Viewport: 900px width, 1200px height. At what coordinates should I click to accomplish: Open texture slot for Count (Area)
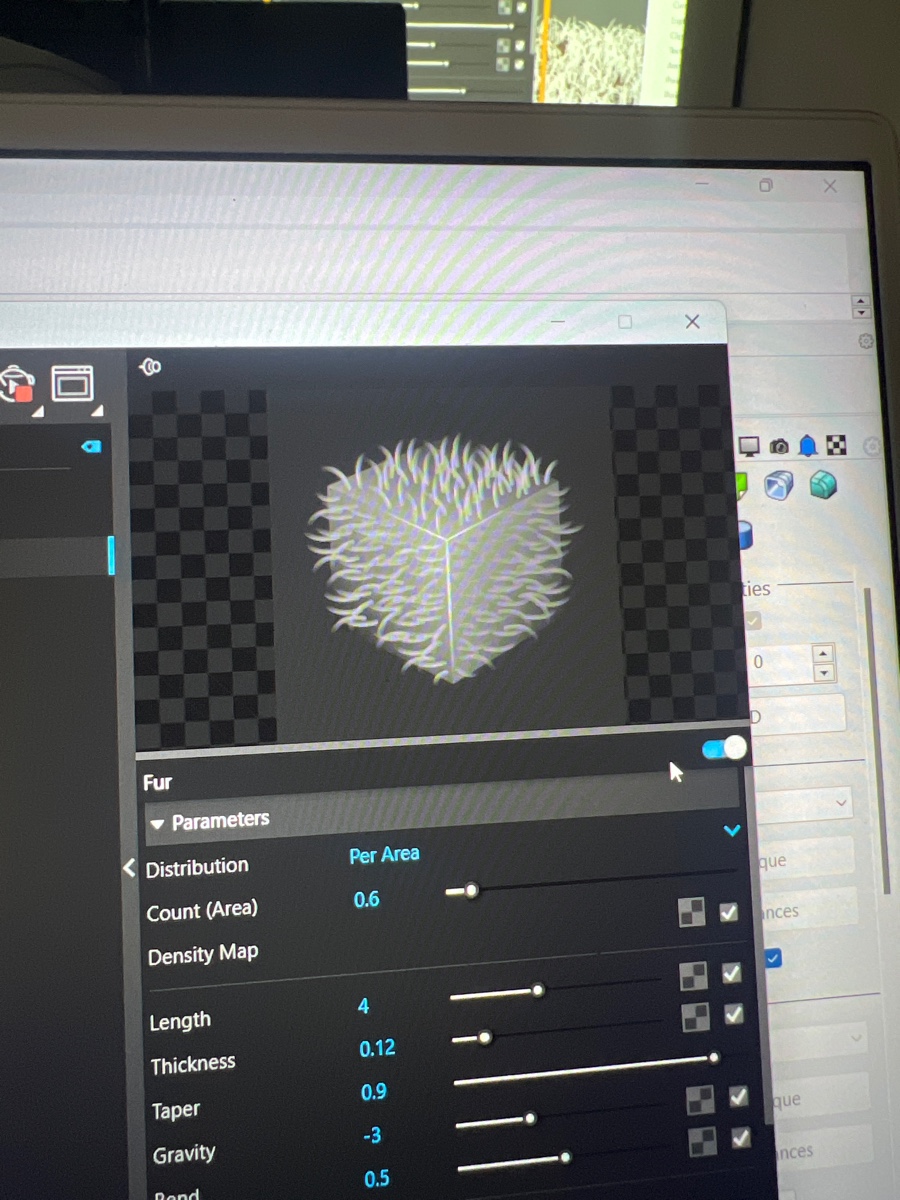point(691,912)
